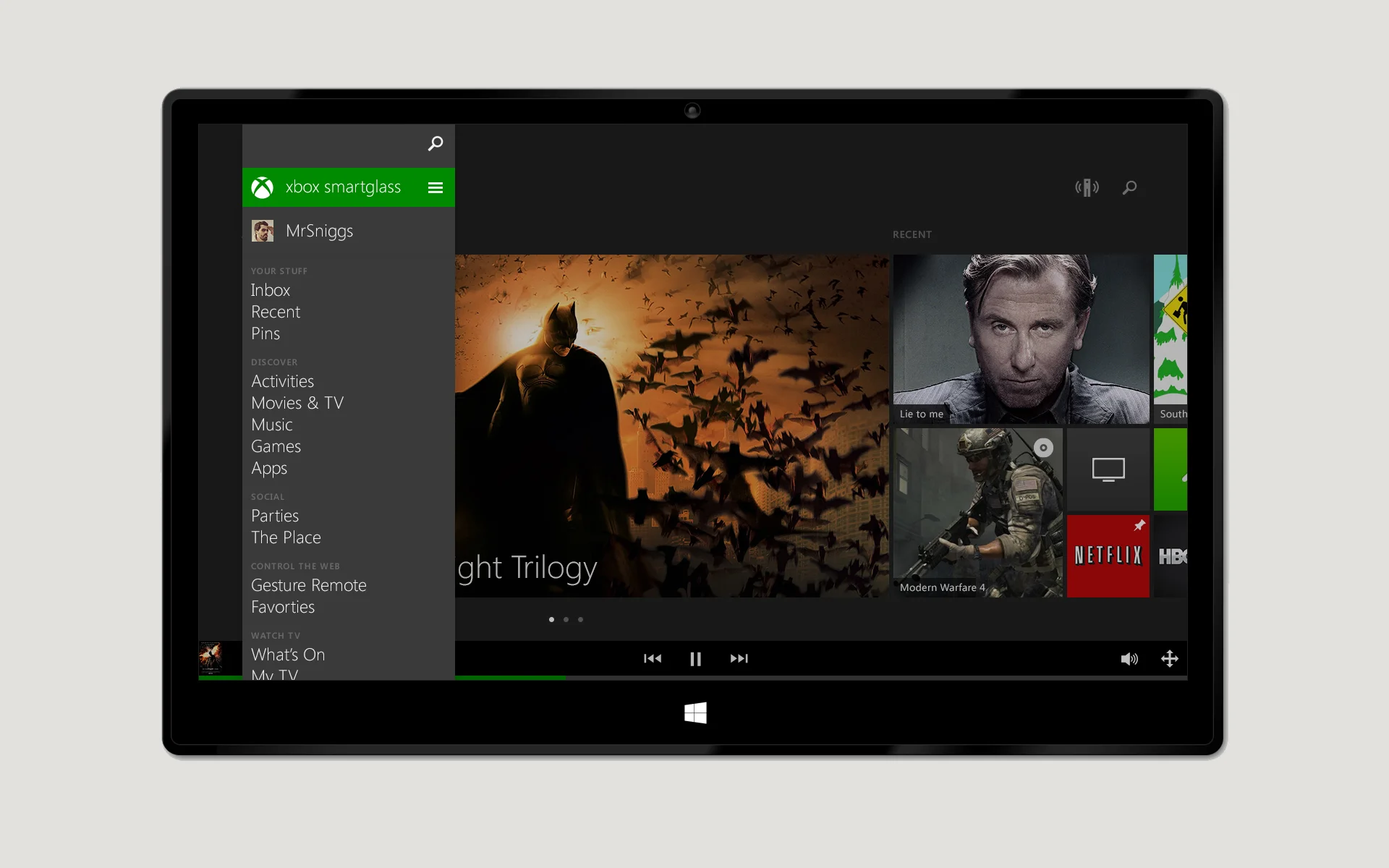Image resolution: width=1389 pixels, height=868 pixels.
Task: Click the Xbox logo icon
Action: click(x=262, y=188)
